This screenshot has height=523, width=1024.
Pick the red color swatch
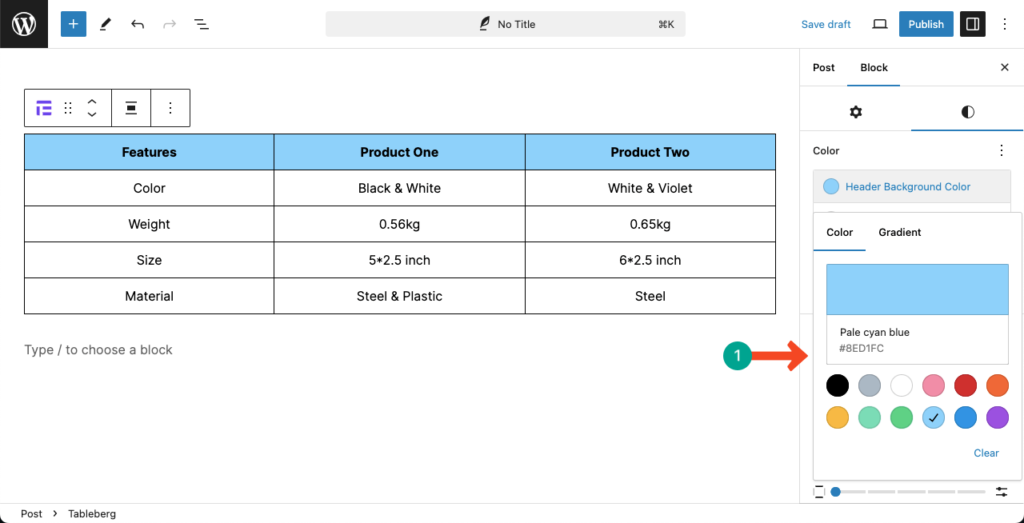click(965, 385)
